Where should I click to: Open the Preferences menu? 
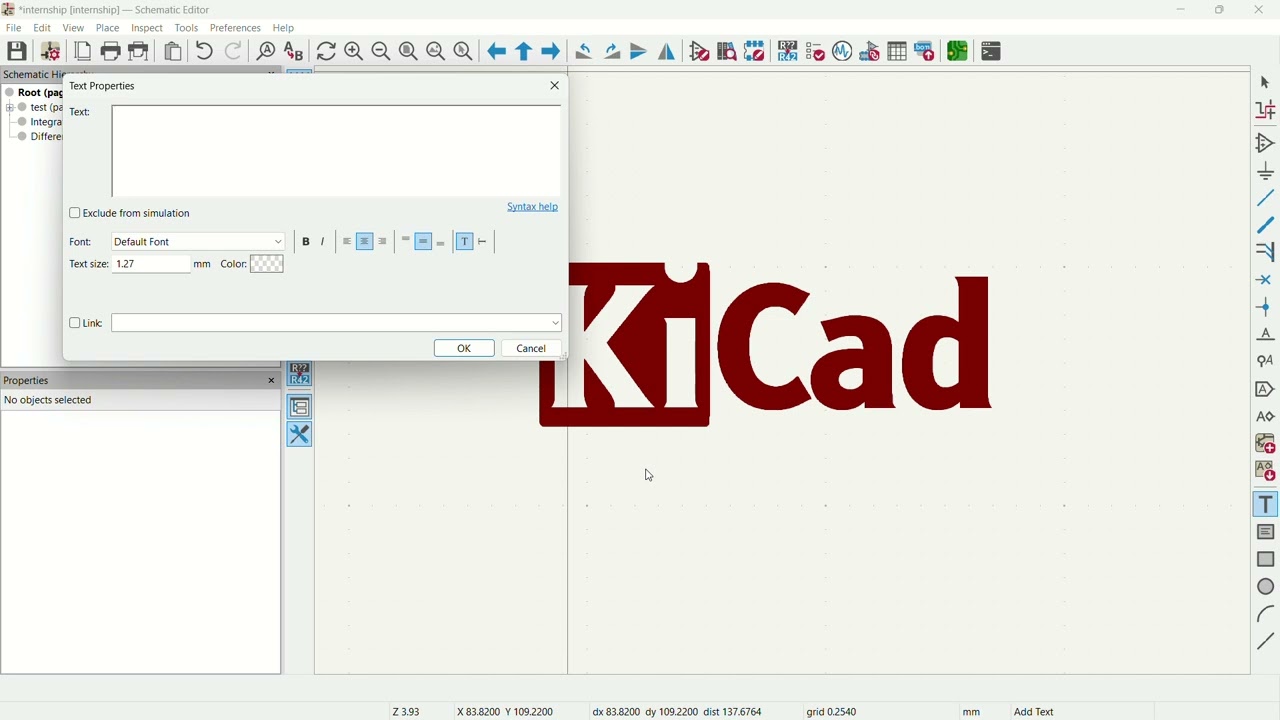tap(236, 28)
